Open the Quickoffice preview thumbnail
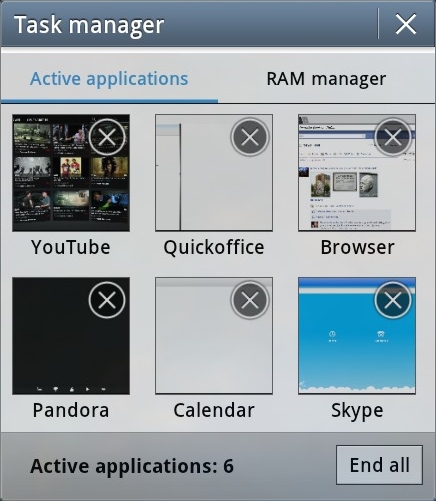Screen dimensions: 436x501 [214, 173]
